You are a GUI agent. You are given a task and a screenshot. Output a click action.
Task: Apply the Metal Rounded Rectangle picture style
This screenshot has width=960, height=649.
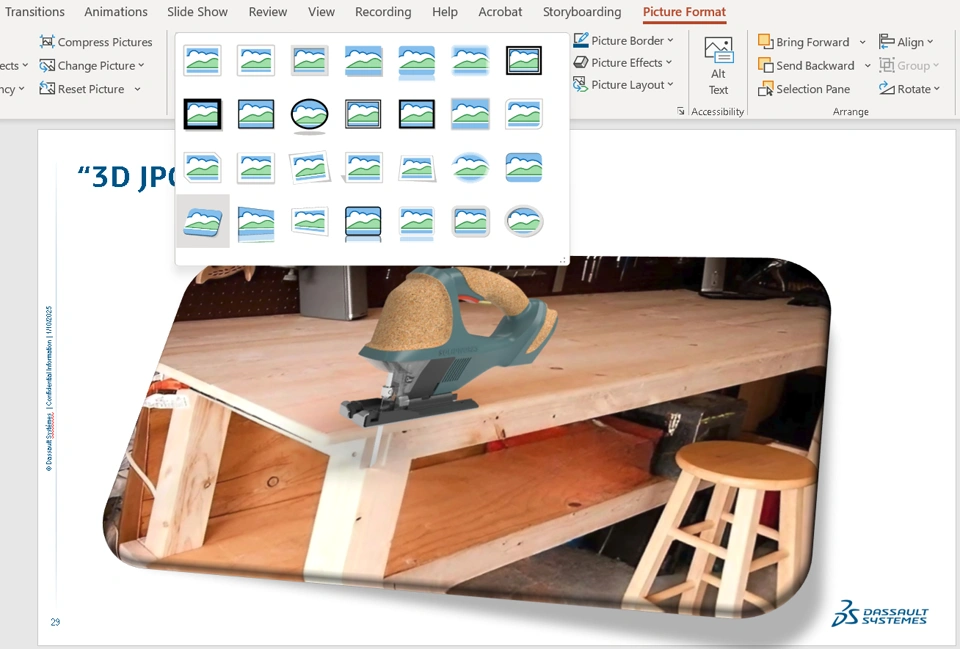[x=470, y=221]
